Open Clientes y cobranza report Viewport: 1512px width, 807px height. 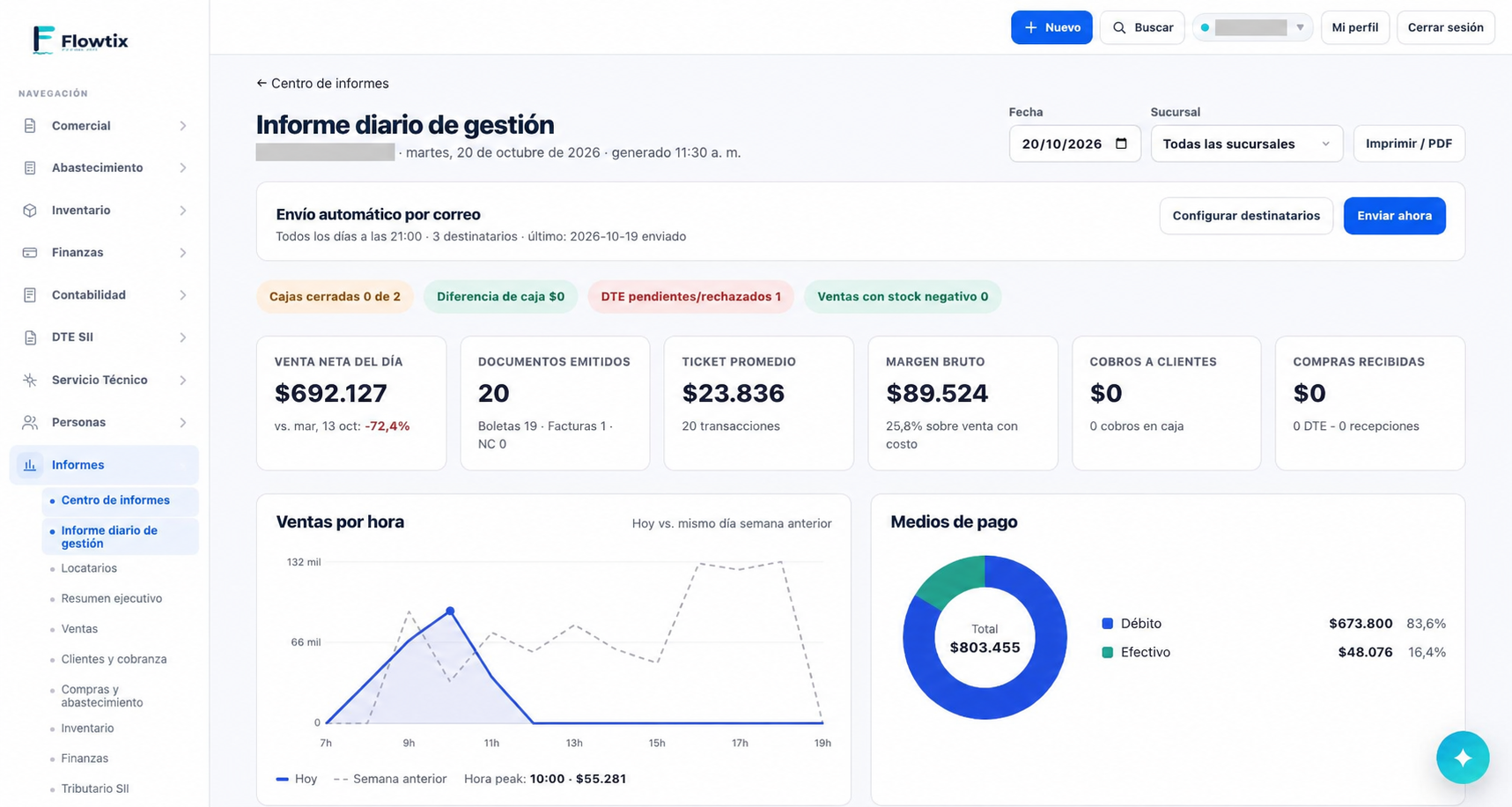point(114,659)
